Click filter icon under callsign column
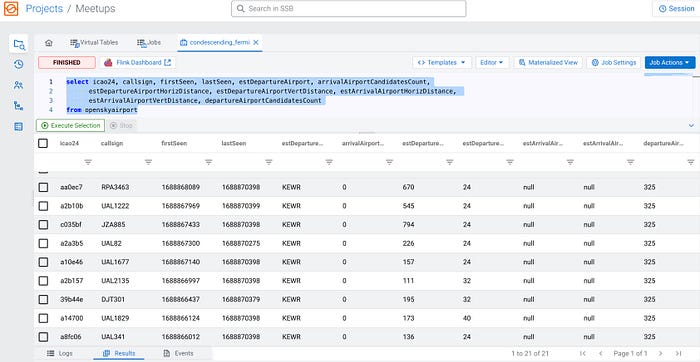 point(148,162)
